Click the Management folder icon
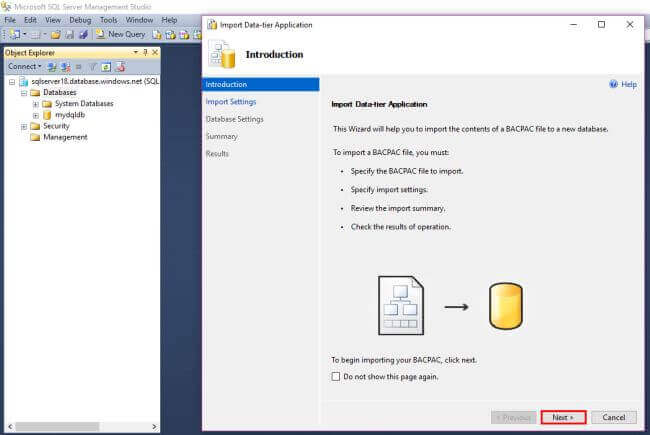The image size is (650, 435). click(x=35, y=137)
